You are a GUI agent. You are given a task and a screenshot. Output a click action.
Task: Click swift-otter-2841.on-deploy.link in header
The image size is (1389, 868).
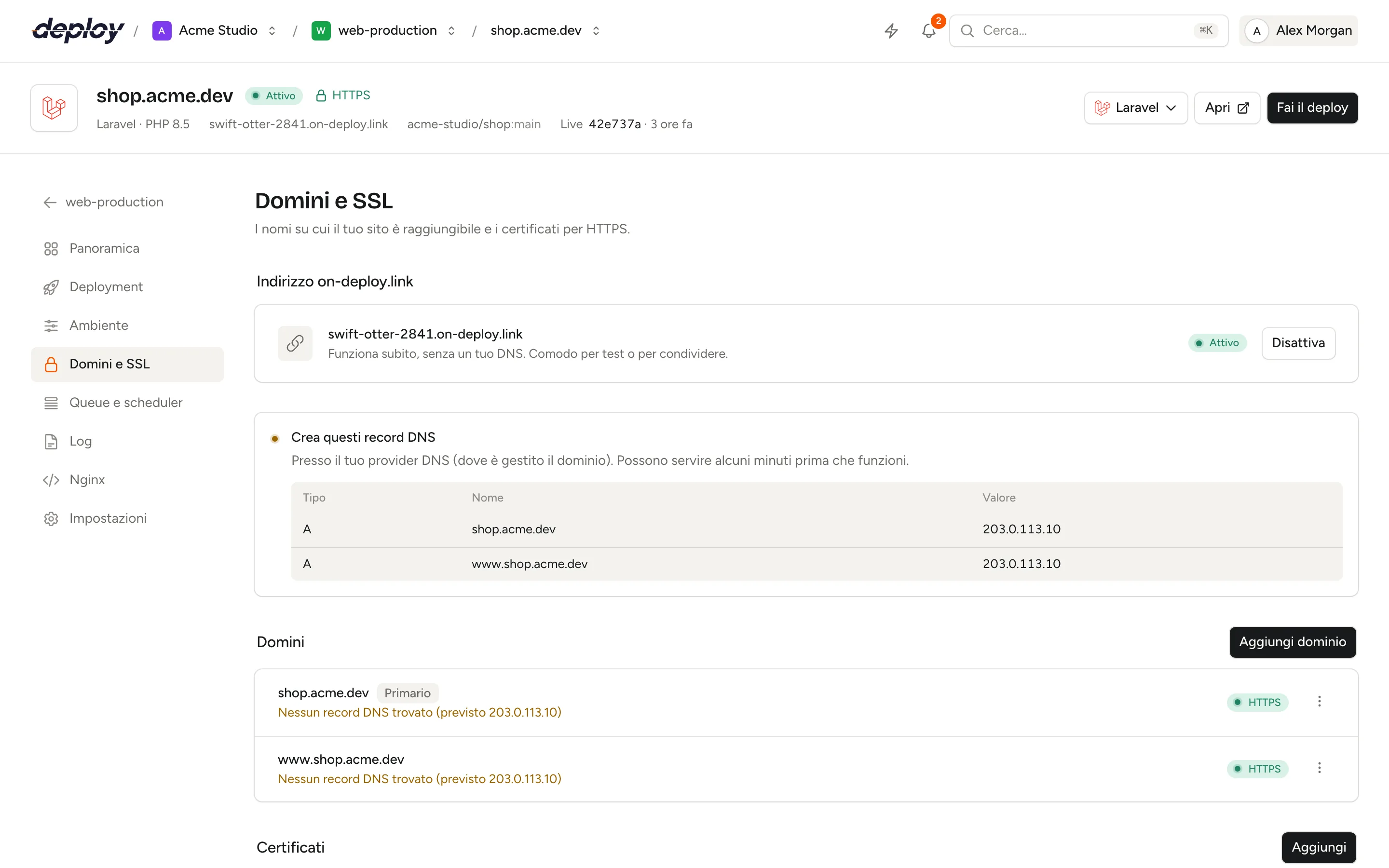point(299,124)
